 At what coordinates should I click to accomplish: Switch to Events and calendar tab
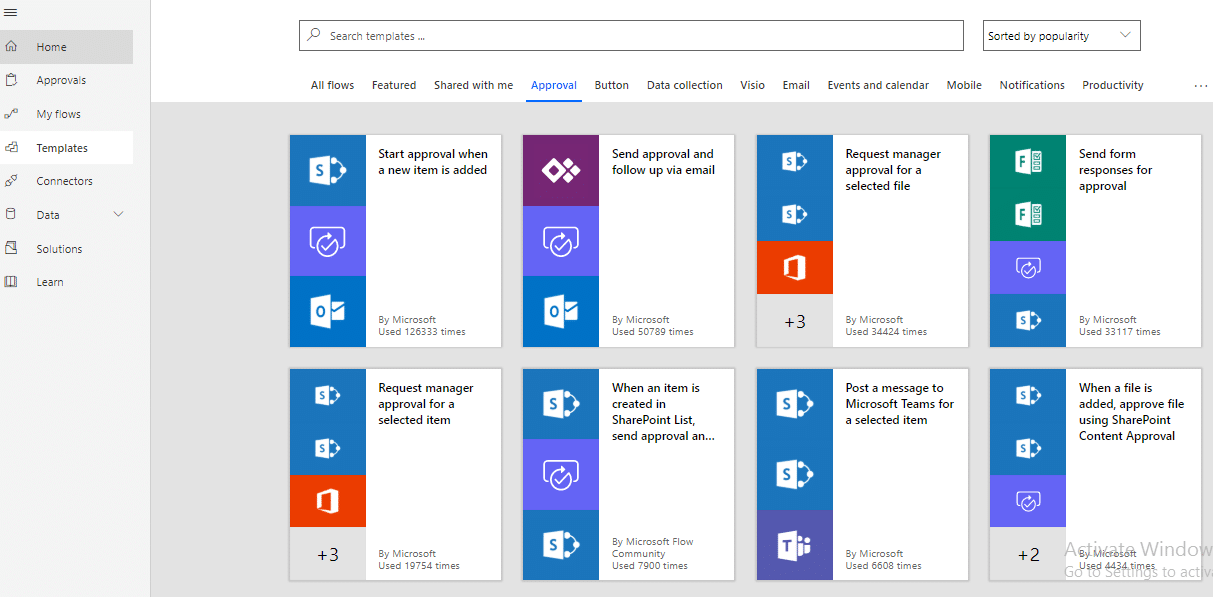click(x=878, y=85)
